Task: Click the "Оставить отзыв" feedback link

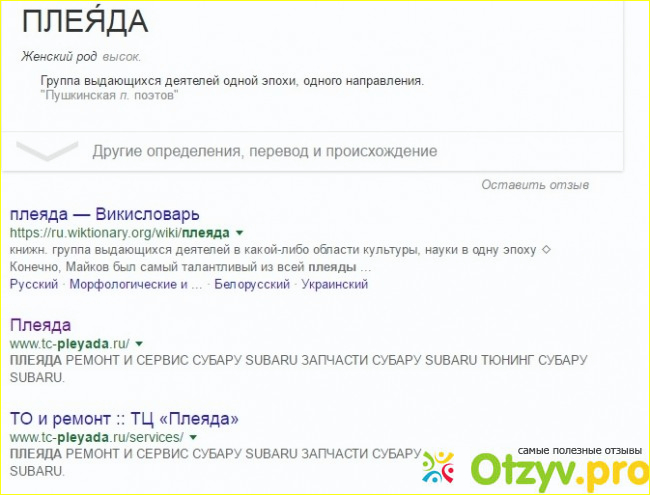Action: 535,185
